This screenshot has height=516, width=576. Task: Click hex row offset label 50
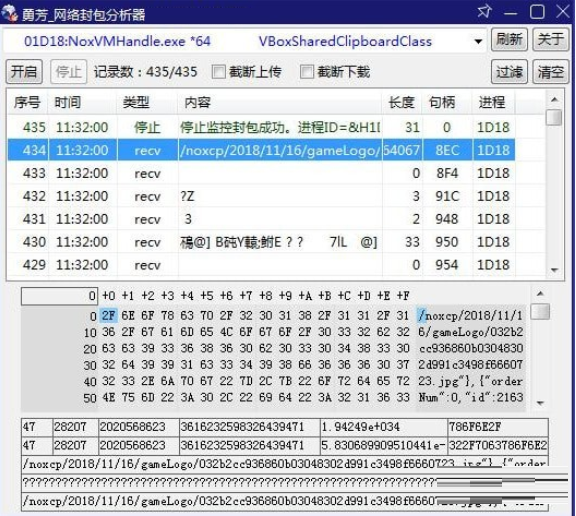click(x=90, y=398)
